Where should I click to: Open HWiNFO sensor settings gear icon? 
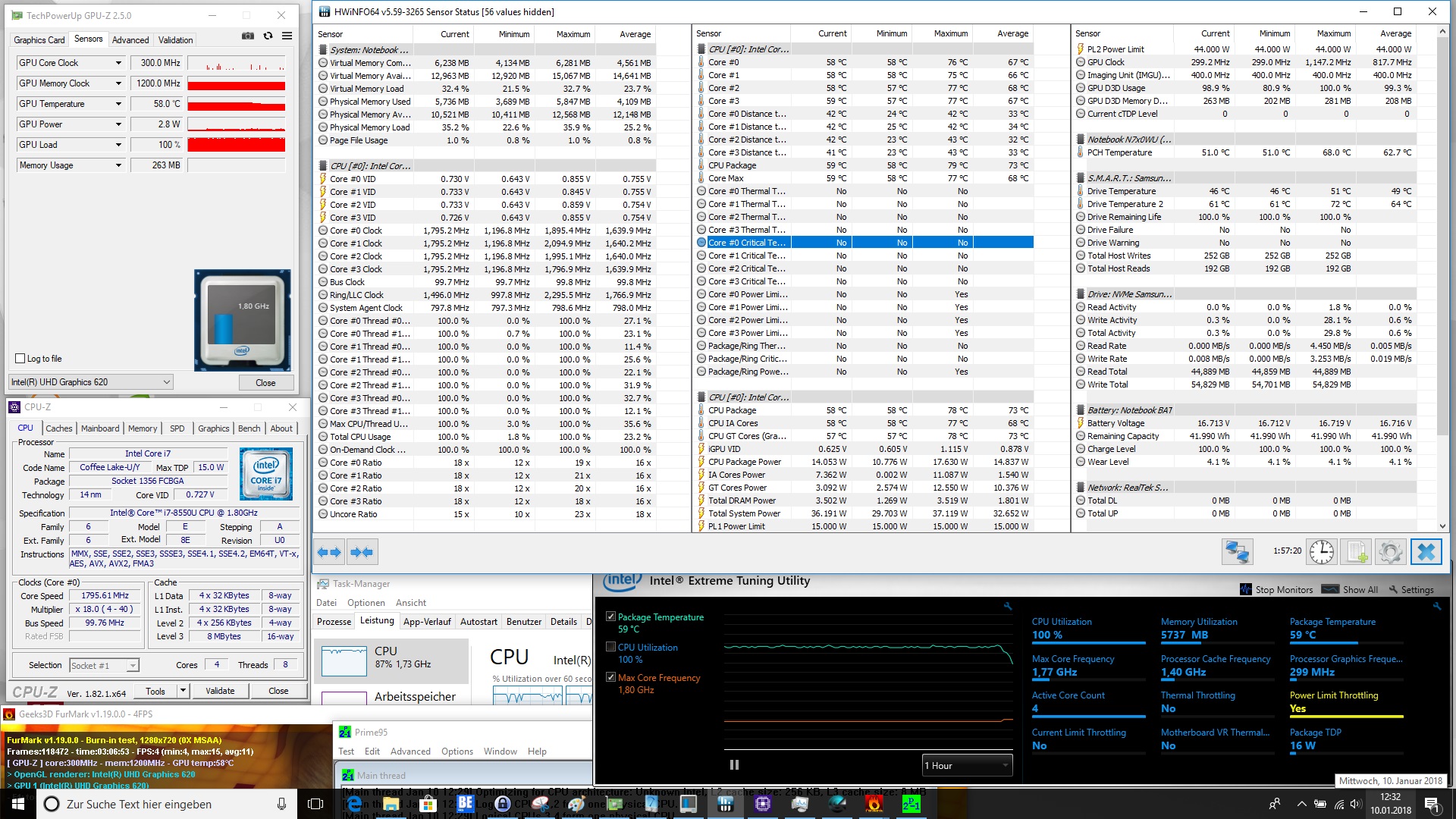pyautogui.click(x=1390, y=551)
